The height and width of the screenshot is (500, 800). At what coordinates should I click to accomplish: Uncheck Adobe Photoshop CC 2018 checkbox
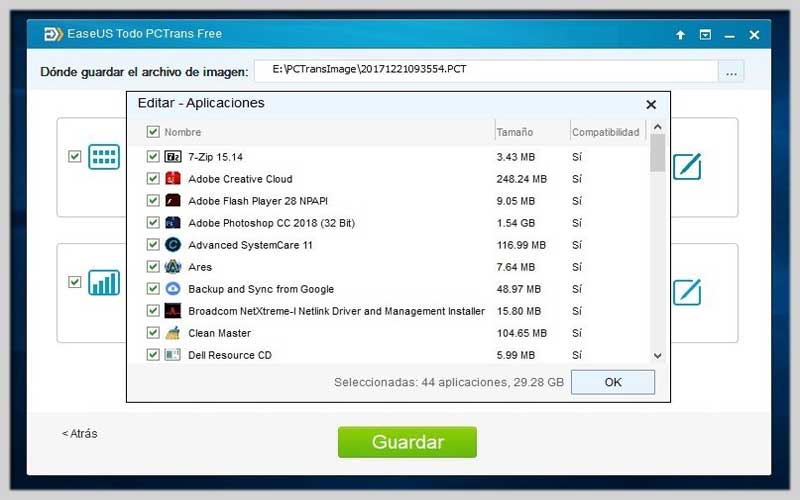pos(153,222)
